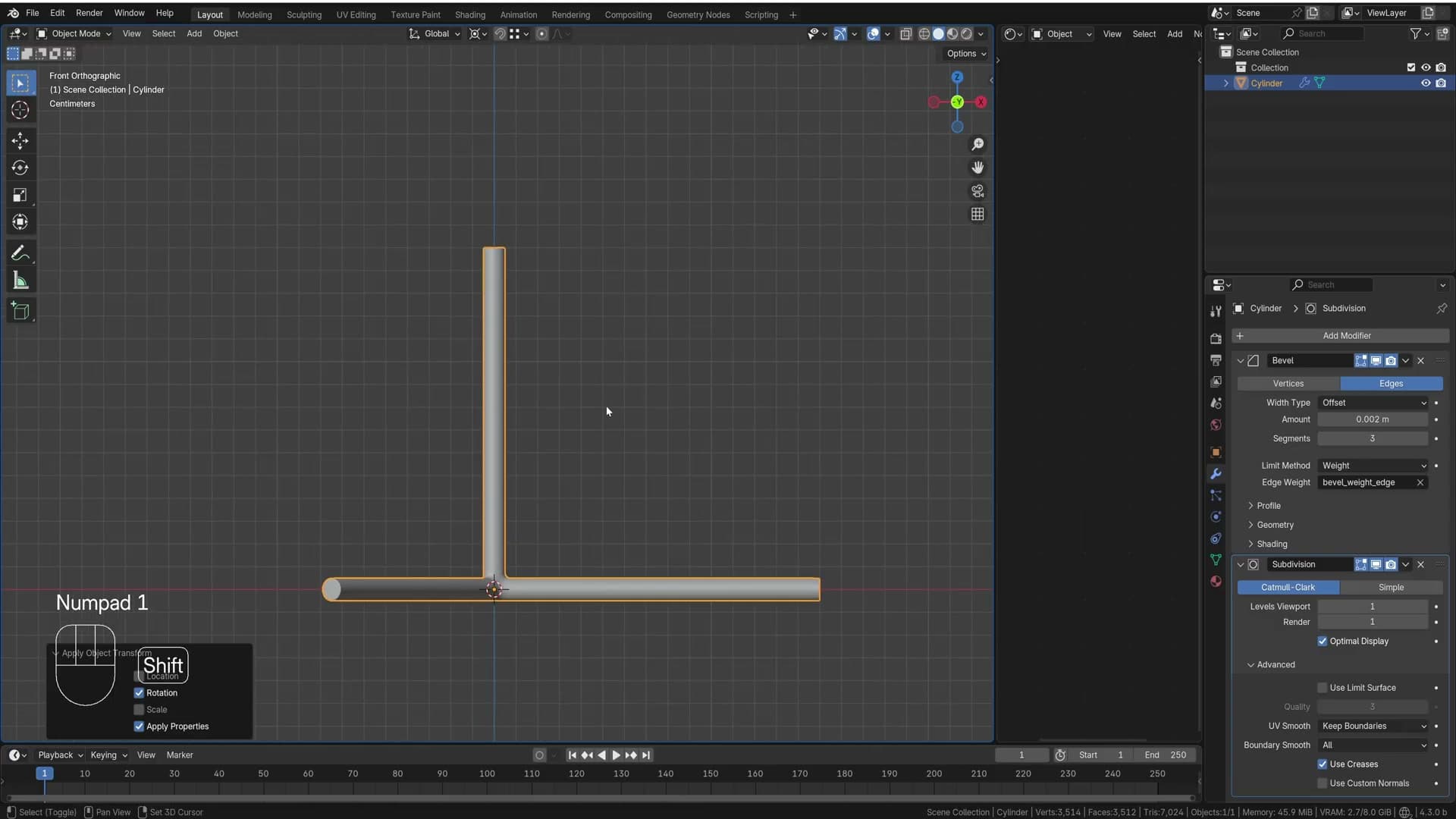1456x819 pixels.
Task: Uncheck Optimal Display option
Action: 1323,642
